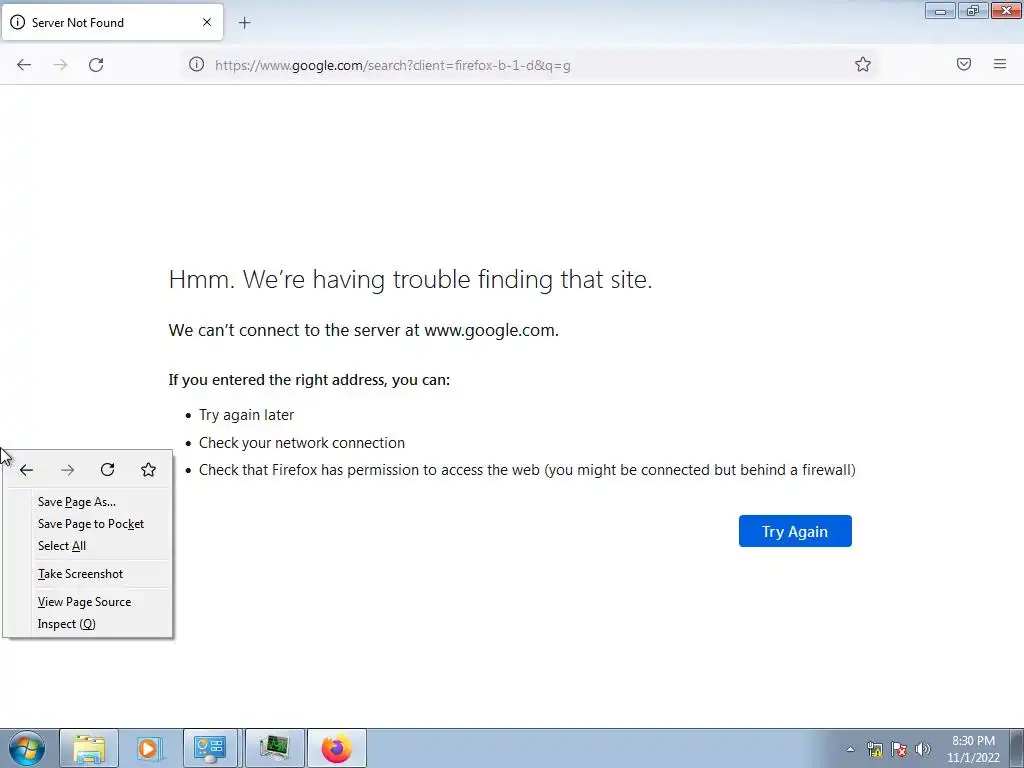The height and width of the screenshot is (768, 1024).
Task: Click the Show desktop strip on taskbar
Action: [1017, 748]
